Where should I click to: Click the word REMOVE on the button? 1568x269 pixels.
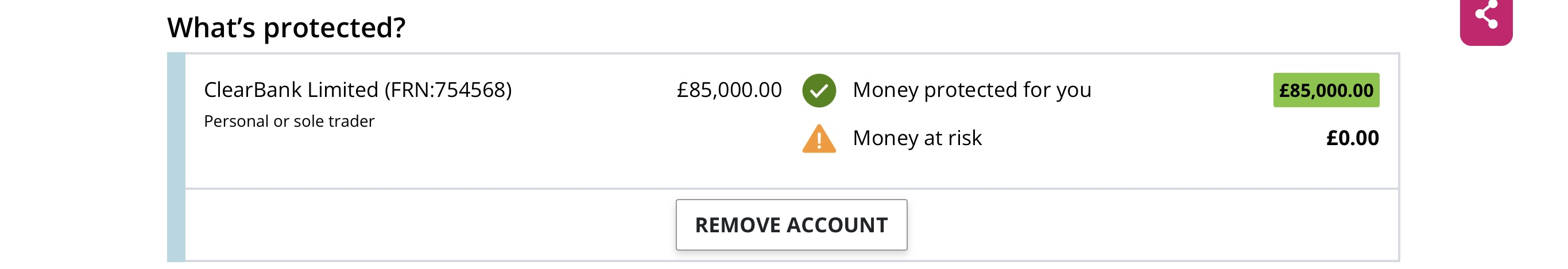coord(738,225)
